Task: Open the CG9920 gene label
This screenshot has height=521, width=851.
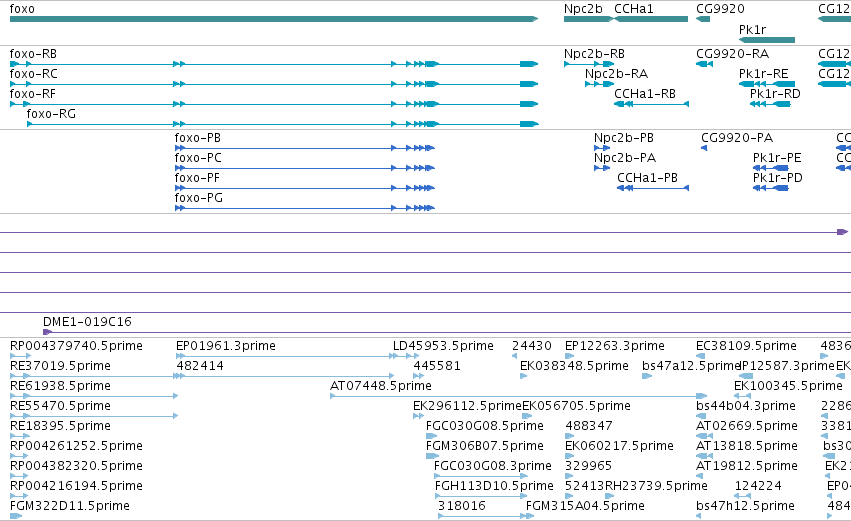Action: pos(720,9)
